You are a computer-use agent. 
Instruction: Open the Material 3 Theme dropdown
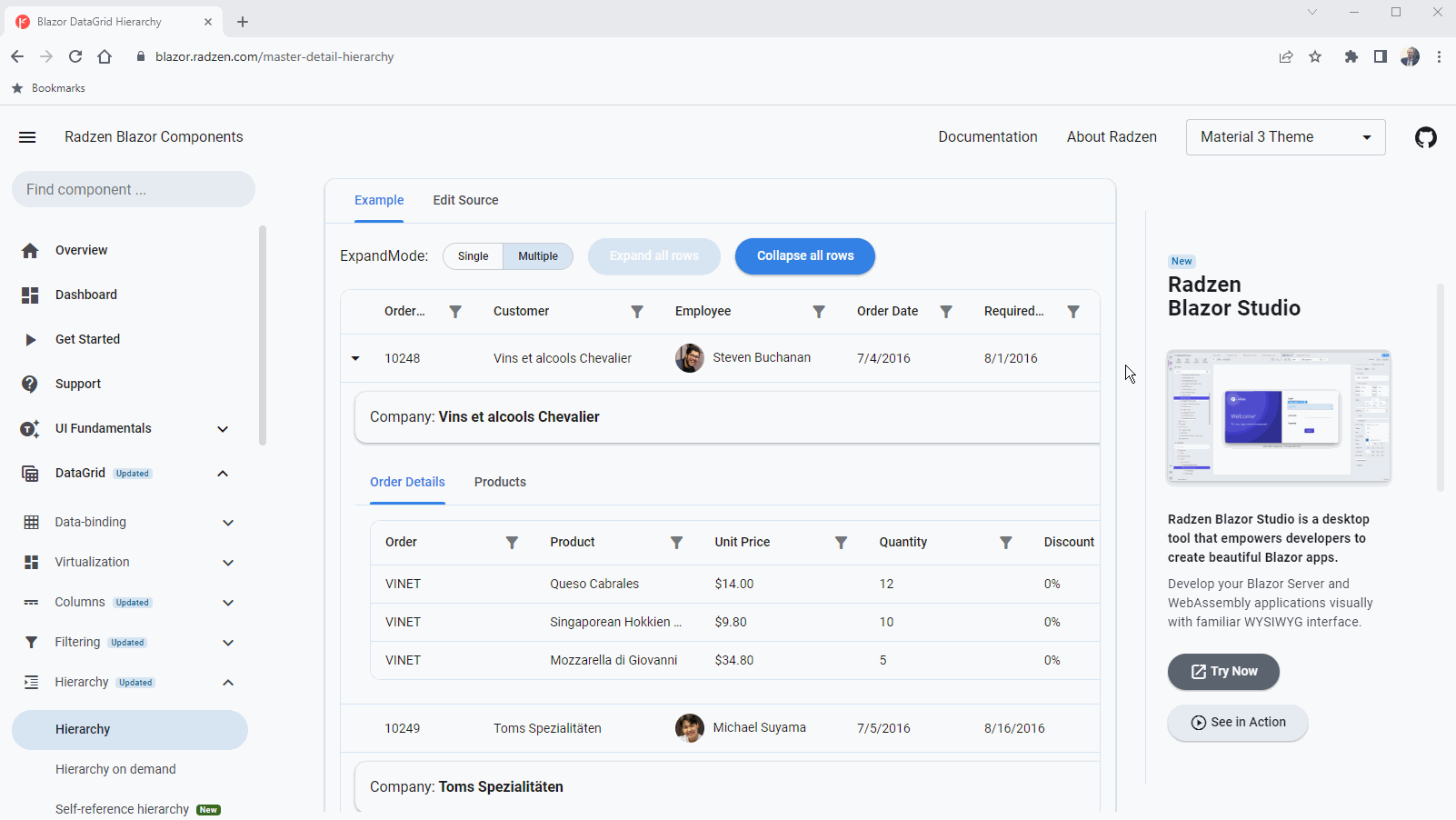[1285, 137]
